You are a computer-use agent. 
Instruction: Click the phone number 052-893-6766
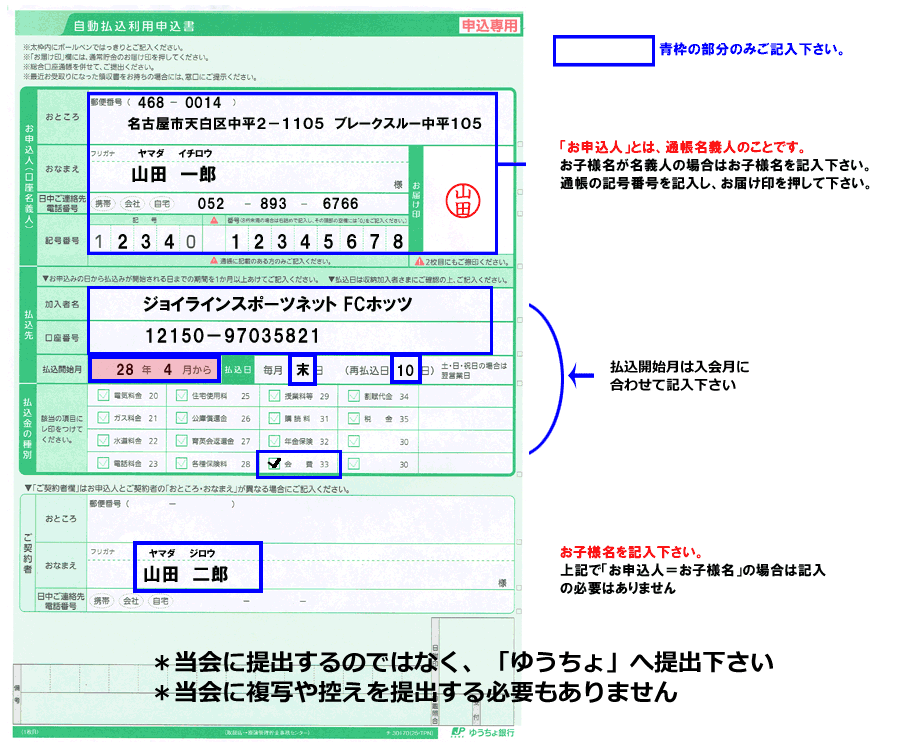(278, 204)
